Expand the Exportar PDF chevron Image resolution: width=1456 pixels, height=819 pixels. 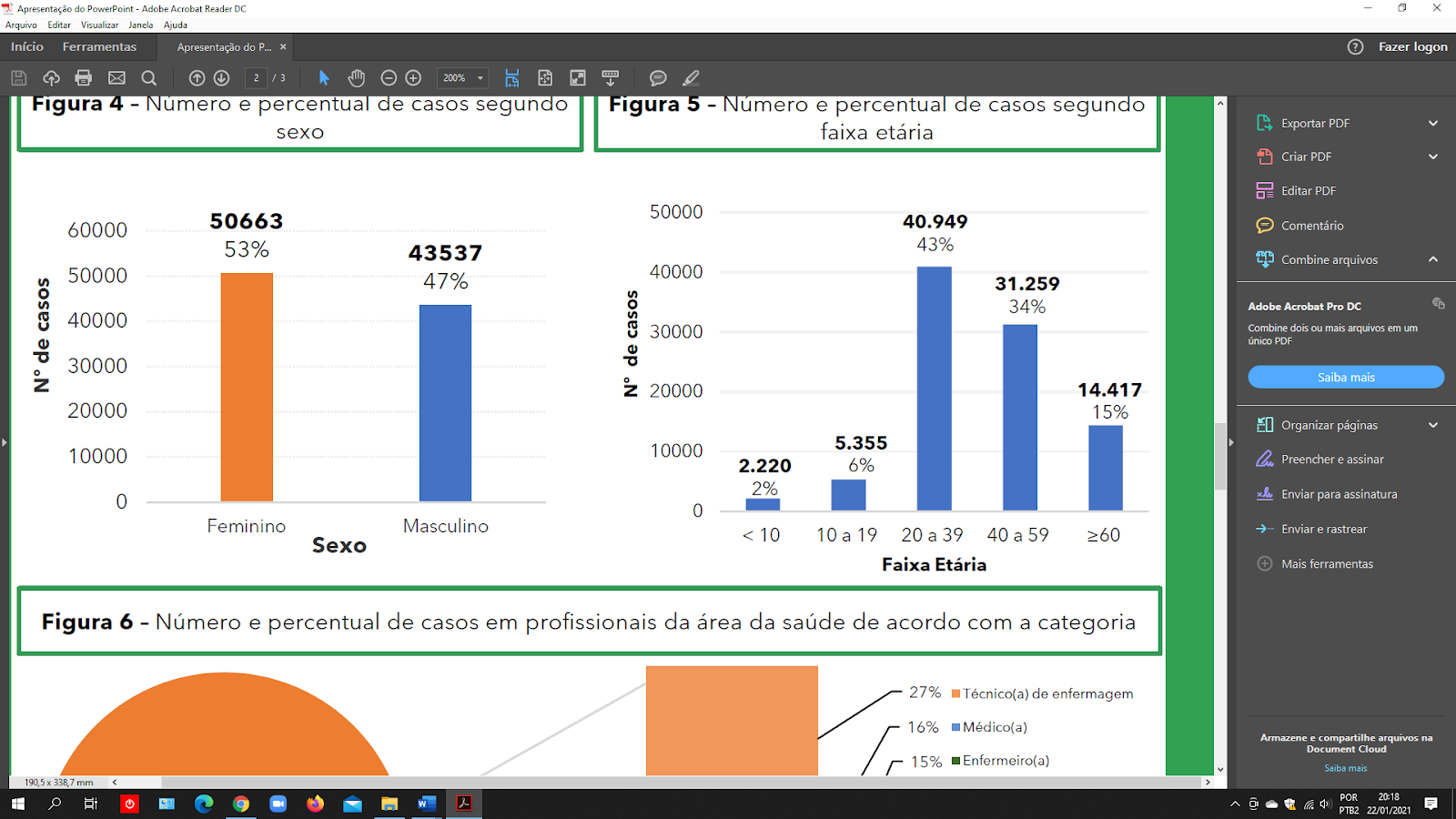1433,123
